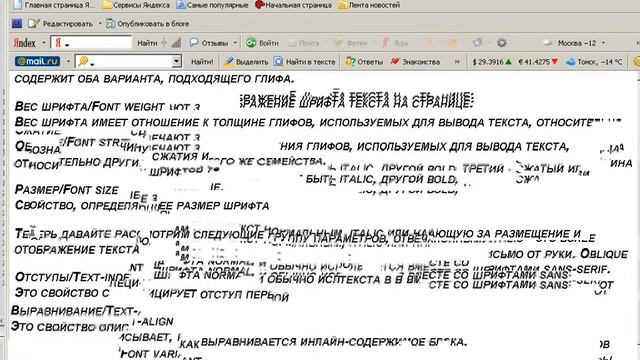
Task: Click into the Mail.ru search combo box
Action: [129, 61]
